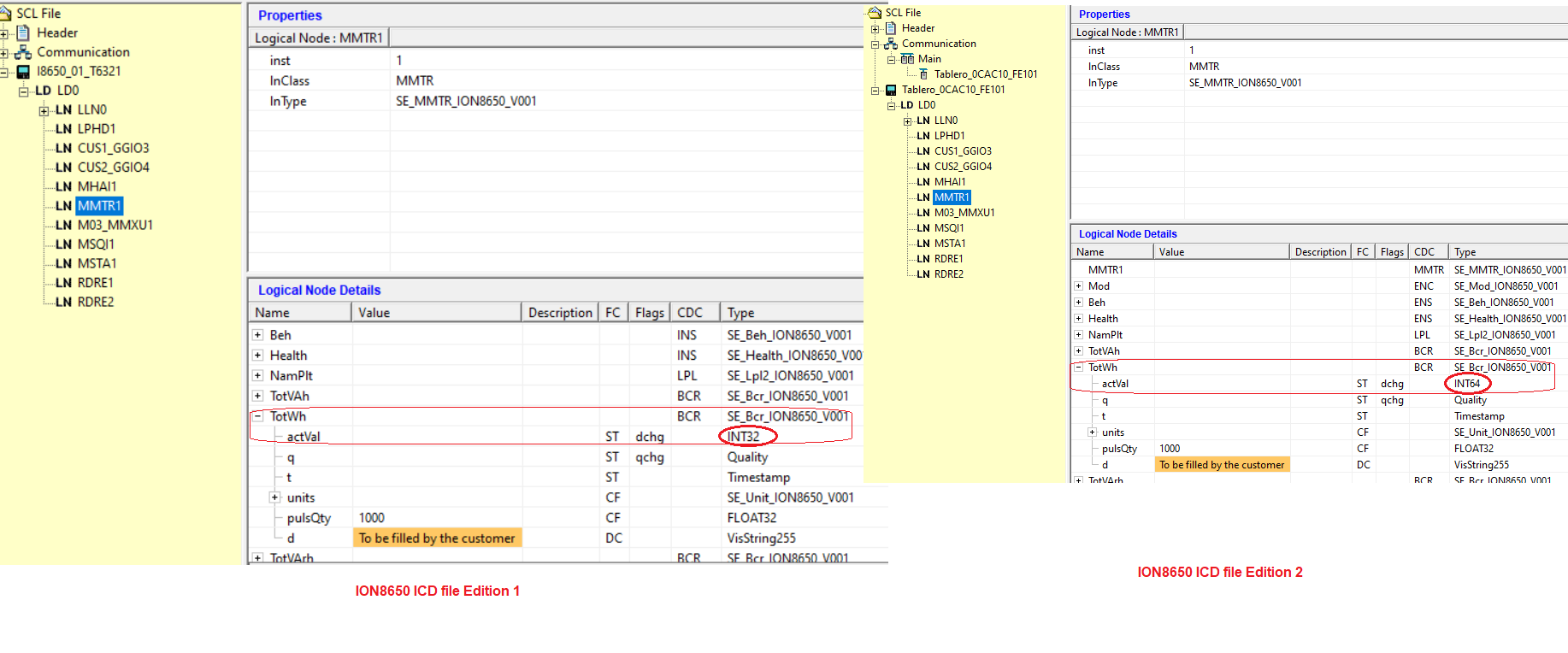Select LN M03_MMXU1 in Edition 1 tree
Viewport: 1568px width, 653px height.
coord(104,225)
